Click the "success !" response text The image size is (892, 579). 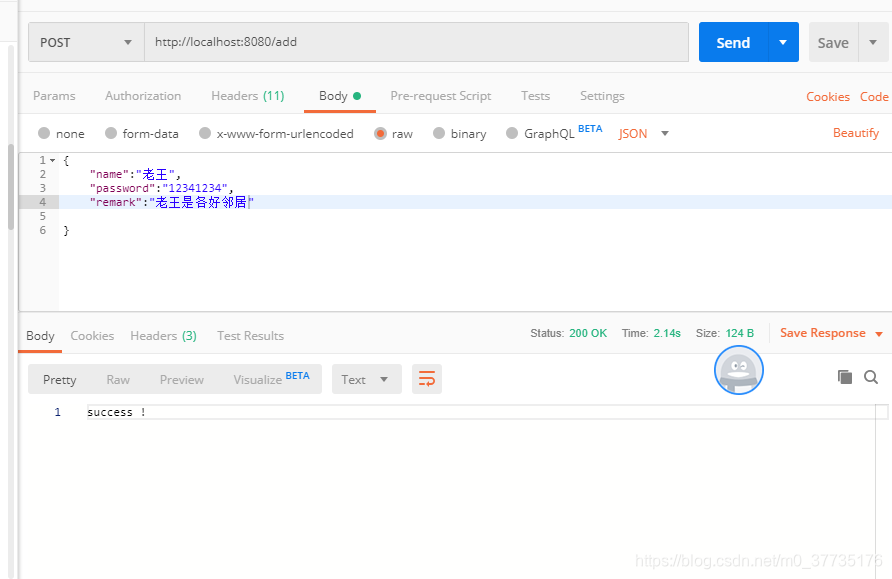[116, 412]
